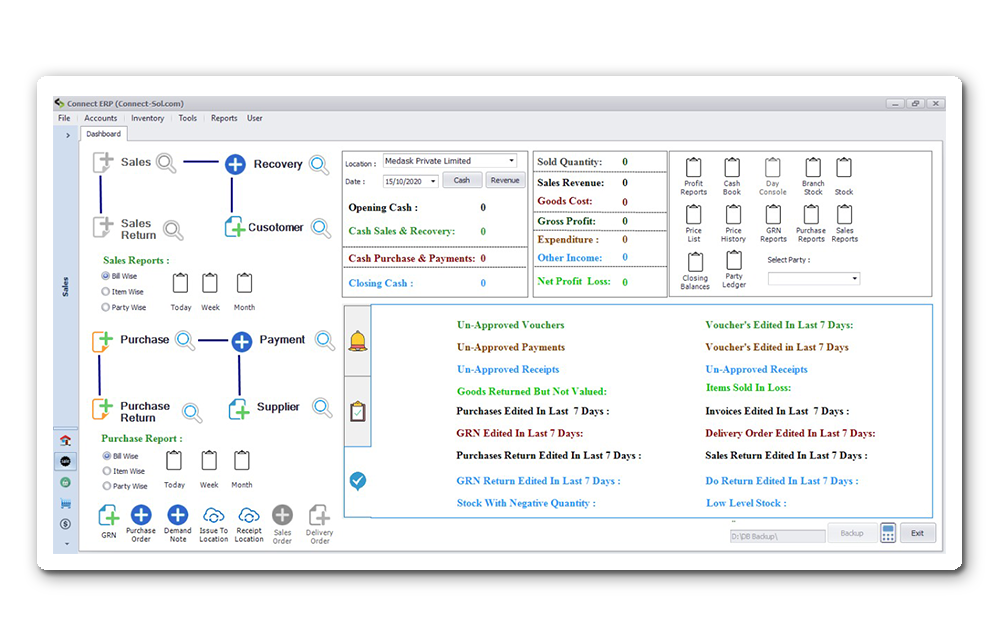
Task: Open the Reports menu
Action: pos(224,118)
